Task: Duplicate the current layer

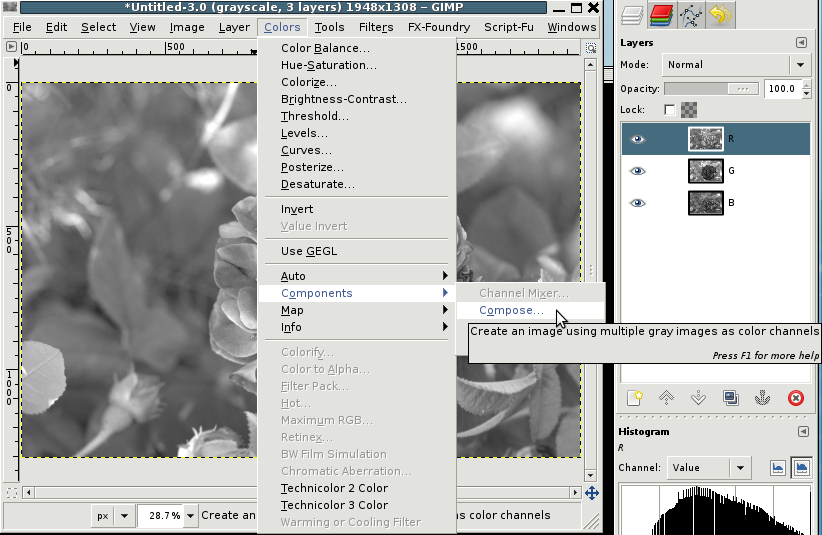Action: (730, 398)
